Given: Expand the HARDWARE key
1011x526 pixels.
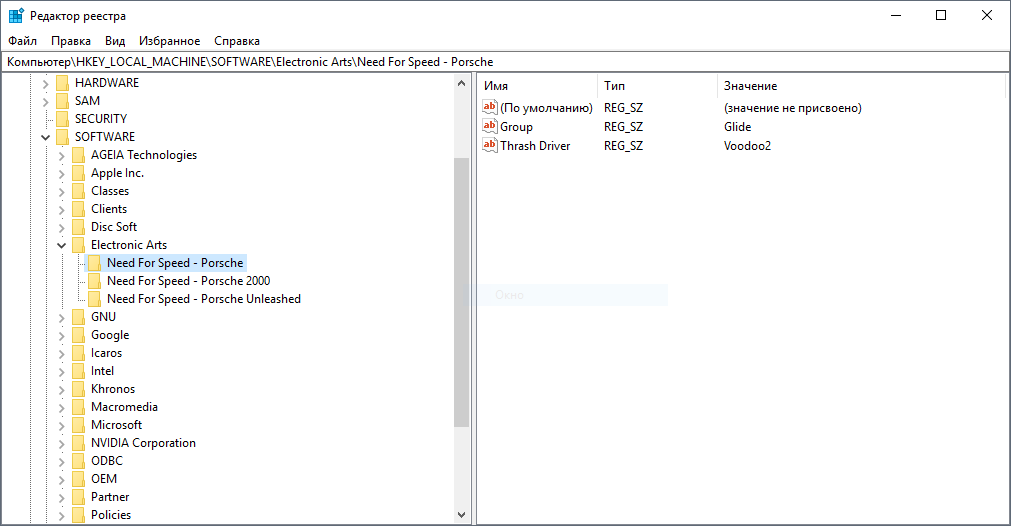Looking at the screenshot, I should click(x=45, y=83).
